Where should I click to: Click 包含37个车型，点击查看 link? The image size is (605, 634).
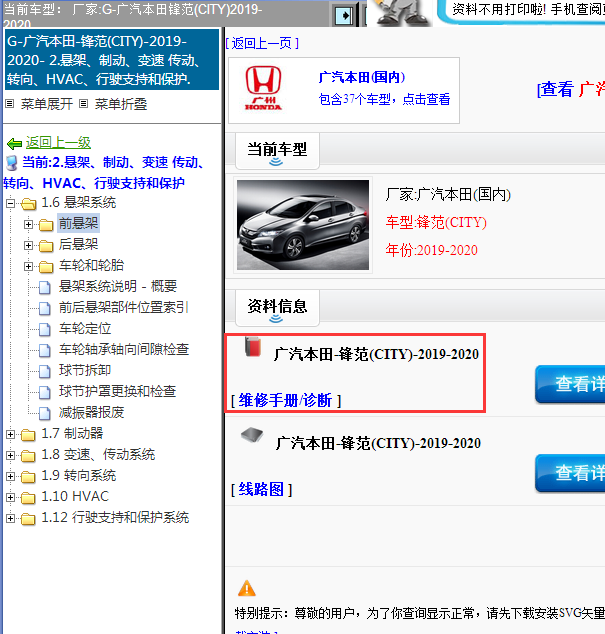coord(385,99)
